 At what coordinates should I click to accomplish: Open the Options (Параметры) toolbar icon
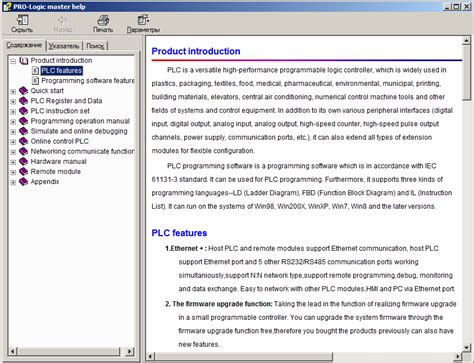click(x=143, y=20)
